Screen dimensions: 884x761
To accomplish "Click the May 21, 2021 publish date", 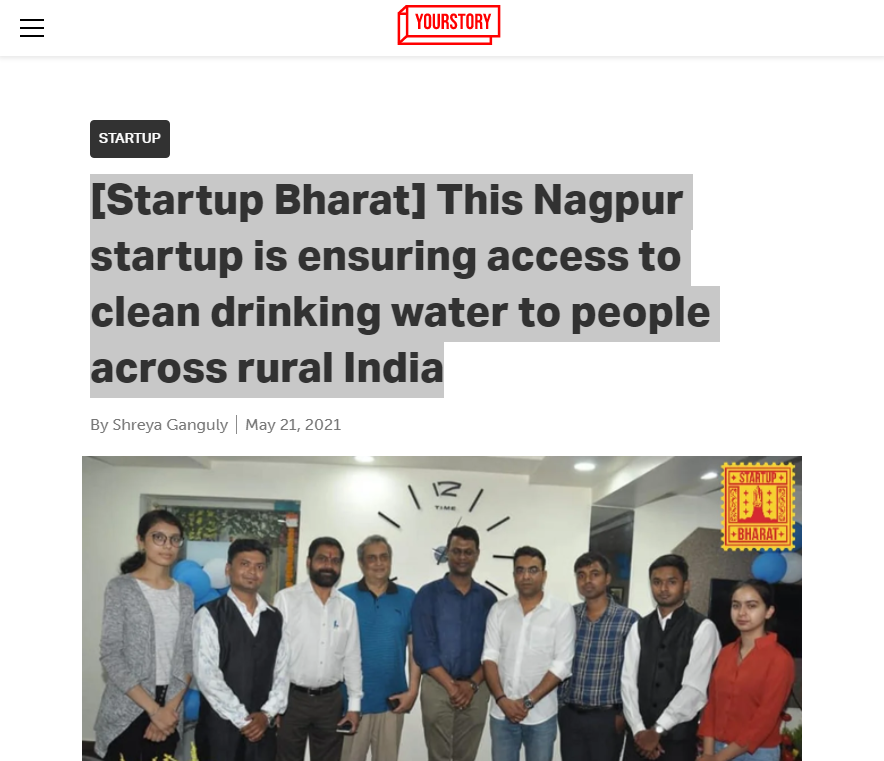I will click(293, 424).
